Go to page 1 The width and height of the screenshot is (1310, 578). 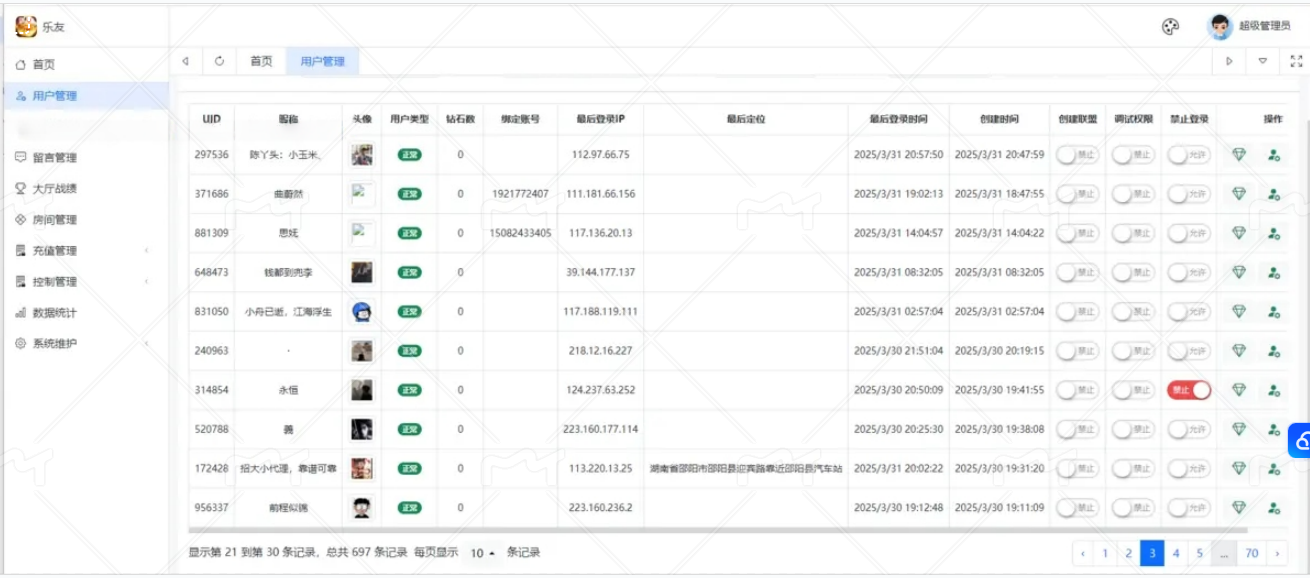pyautogui.click(x=1105, y=553)
